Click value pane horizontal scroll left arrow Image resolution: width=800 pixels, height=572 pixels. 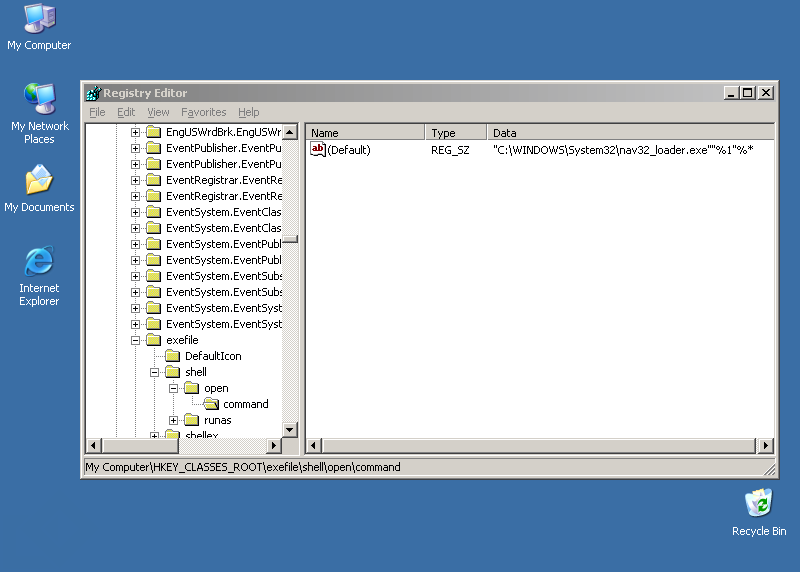pos(313,445)
